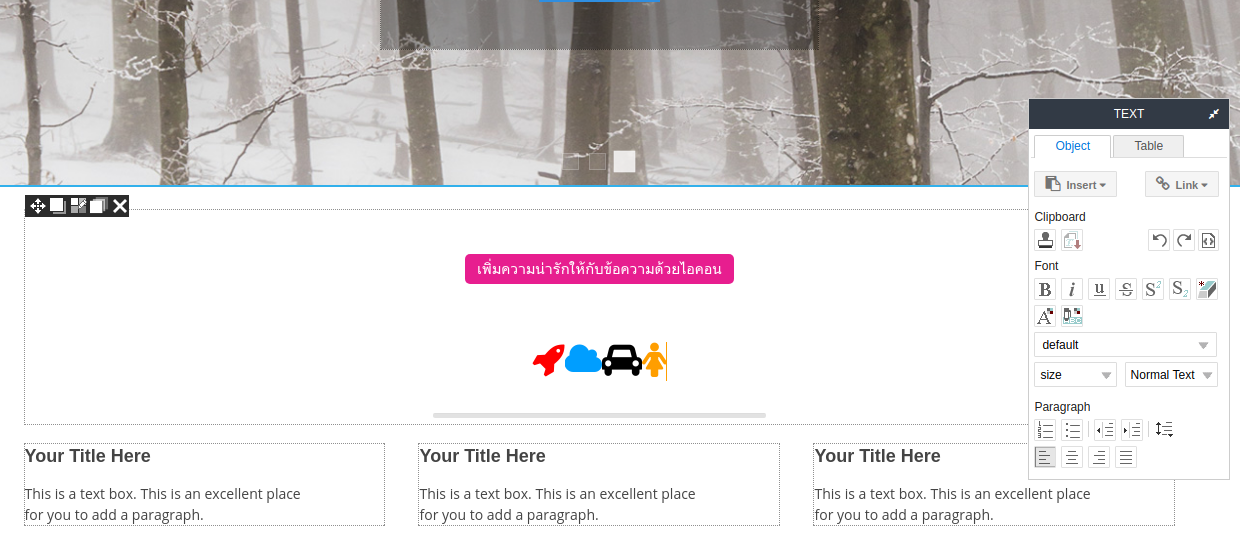Click the text color eraser icon
Screen dimensions: 1240x544
point(1207,289)
